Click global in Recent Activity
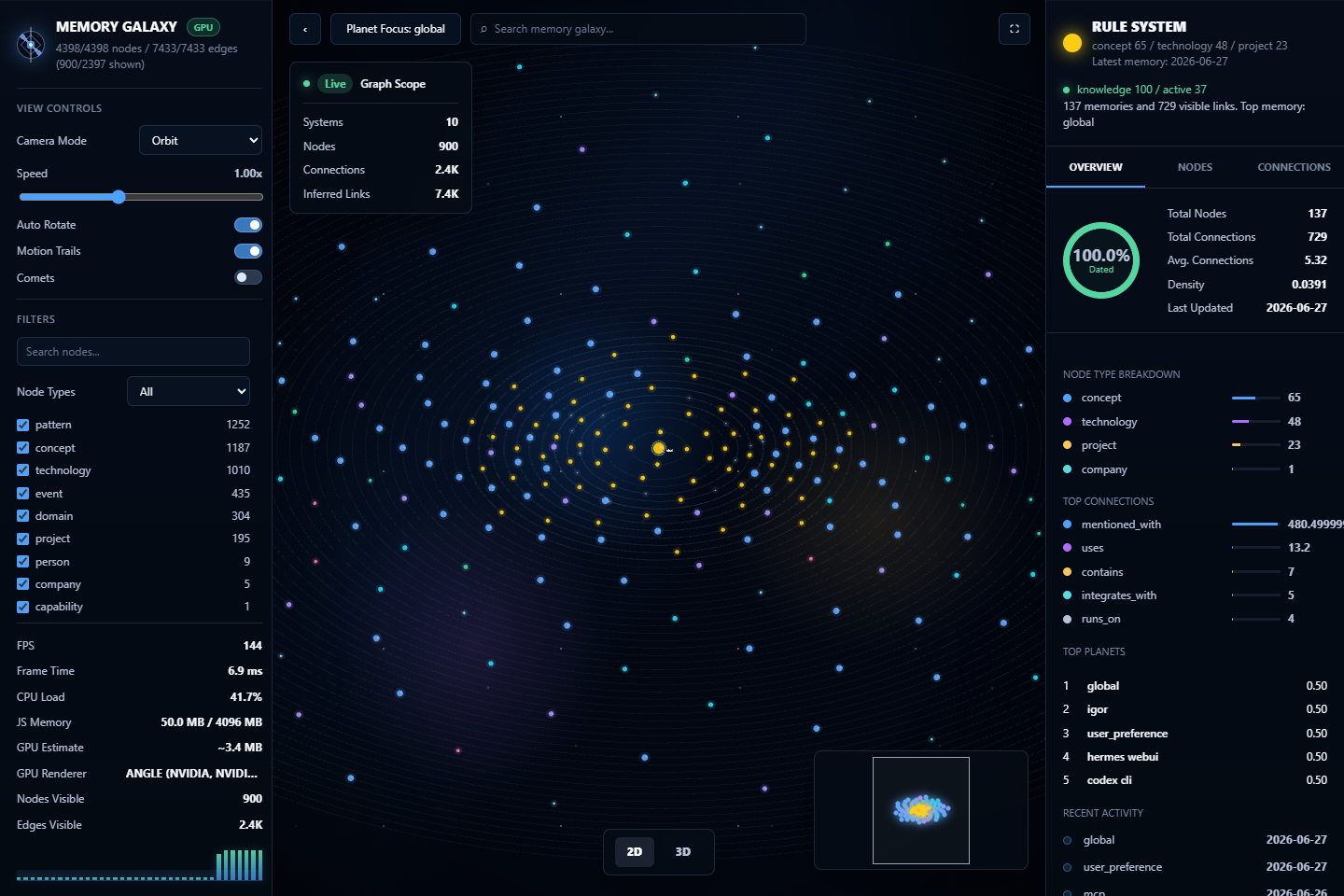 (x=1195, y=840)
